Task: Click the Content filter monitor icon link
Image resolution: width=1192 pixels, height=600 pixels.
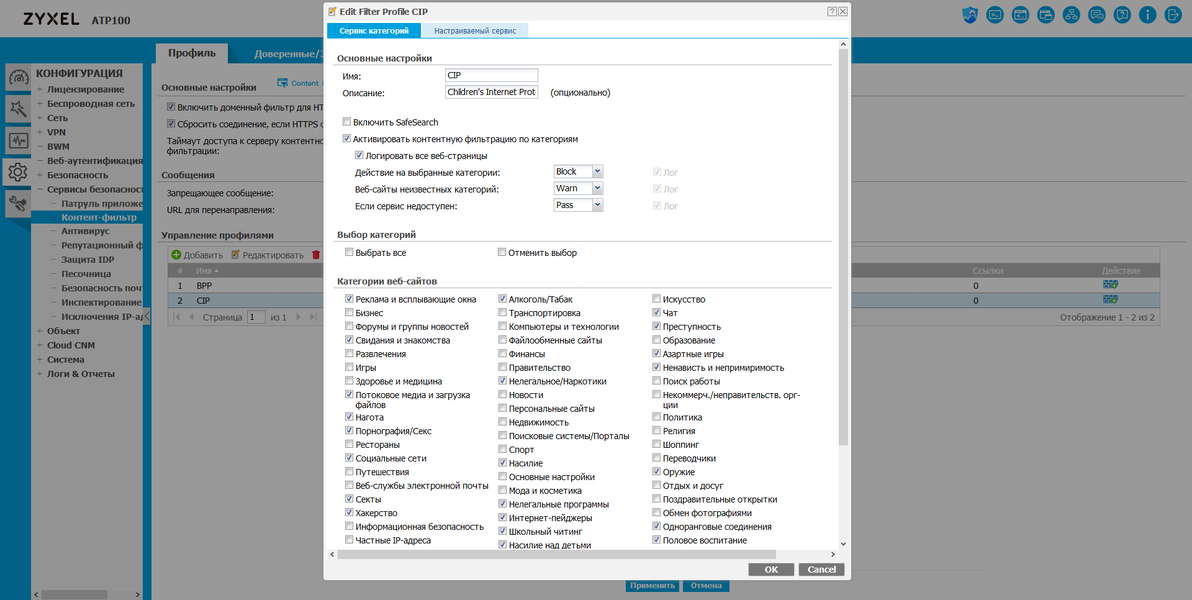Action: pos(282,83)
